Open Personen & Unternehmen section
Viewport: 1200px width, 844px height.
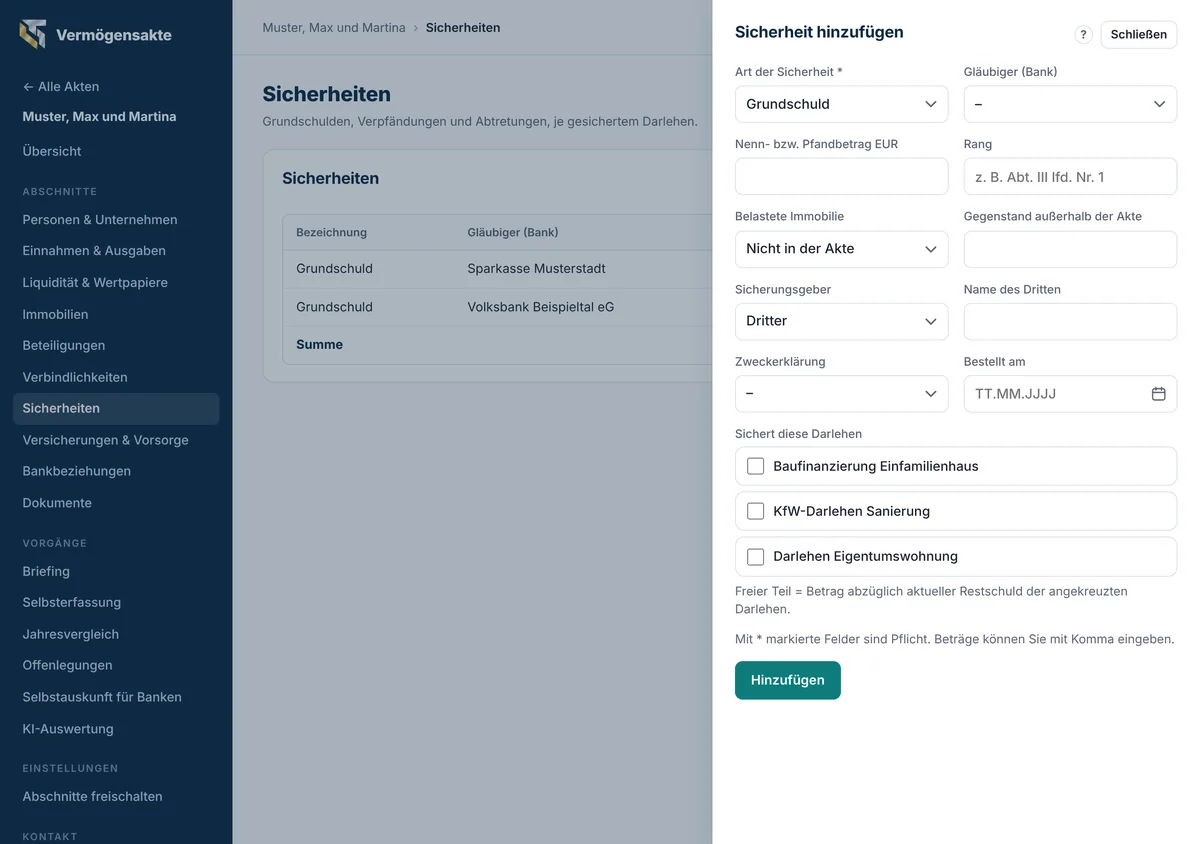click(100, 220)
